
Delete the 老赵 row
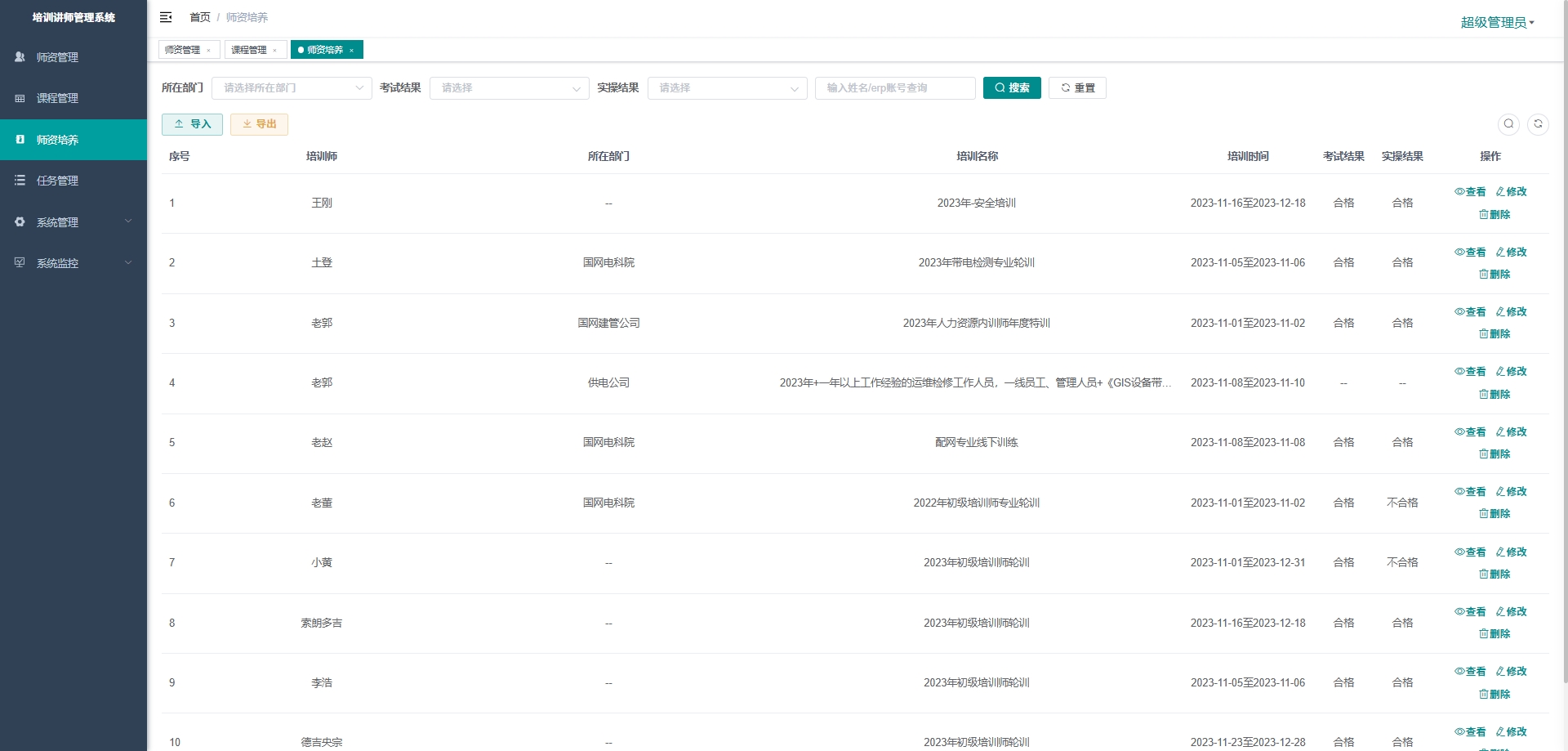(1494, 454)
